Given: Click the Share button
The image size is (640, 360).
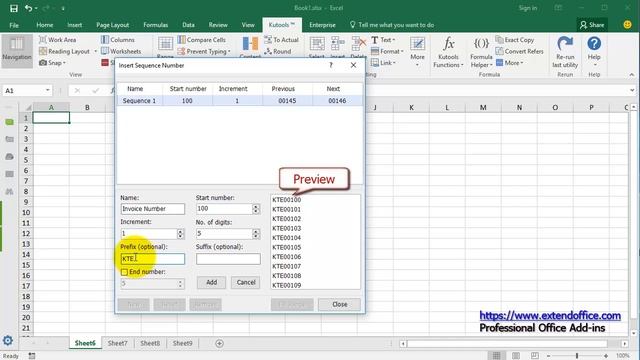Looking at the screenshot, I should (592, 25).
